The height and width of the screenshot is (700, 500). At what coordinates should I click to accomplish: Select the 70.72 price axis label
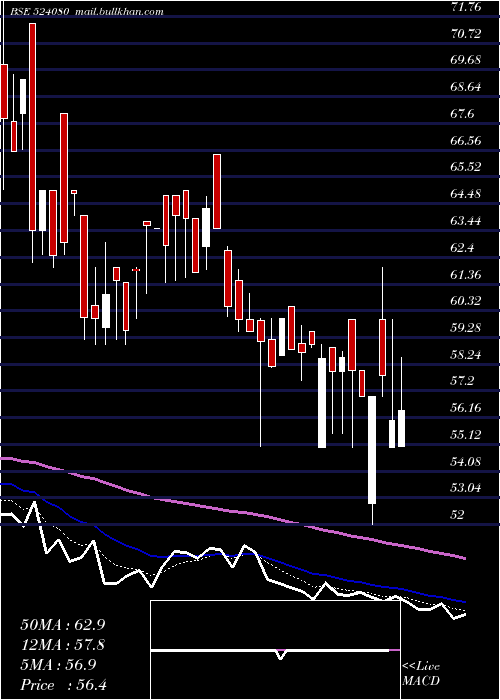(466, 33)
